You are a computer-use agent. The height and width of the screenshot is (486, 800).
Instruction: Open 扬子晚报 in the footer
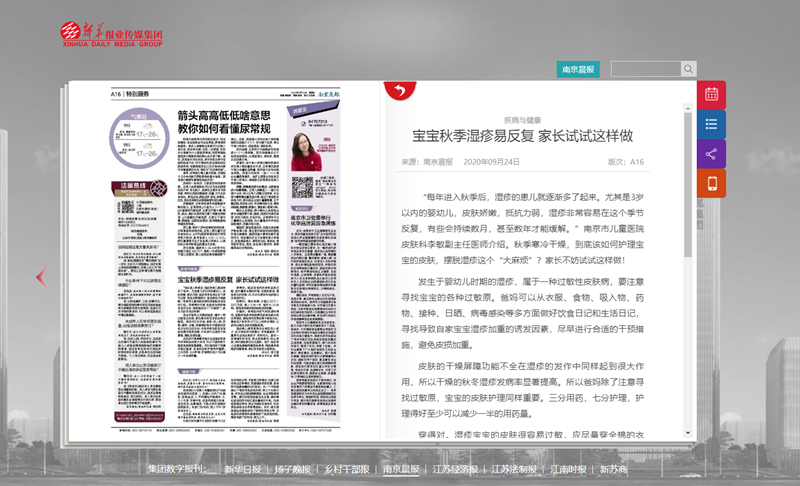click(x=292, y=469)
